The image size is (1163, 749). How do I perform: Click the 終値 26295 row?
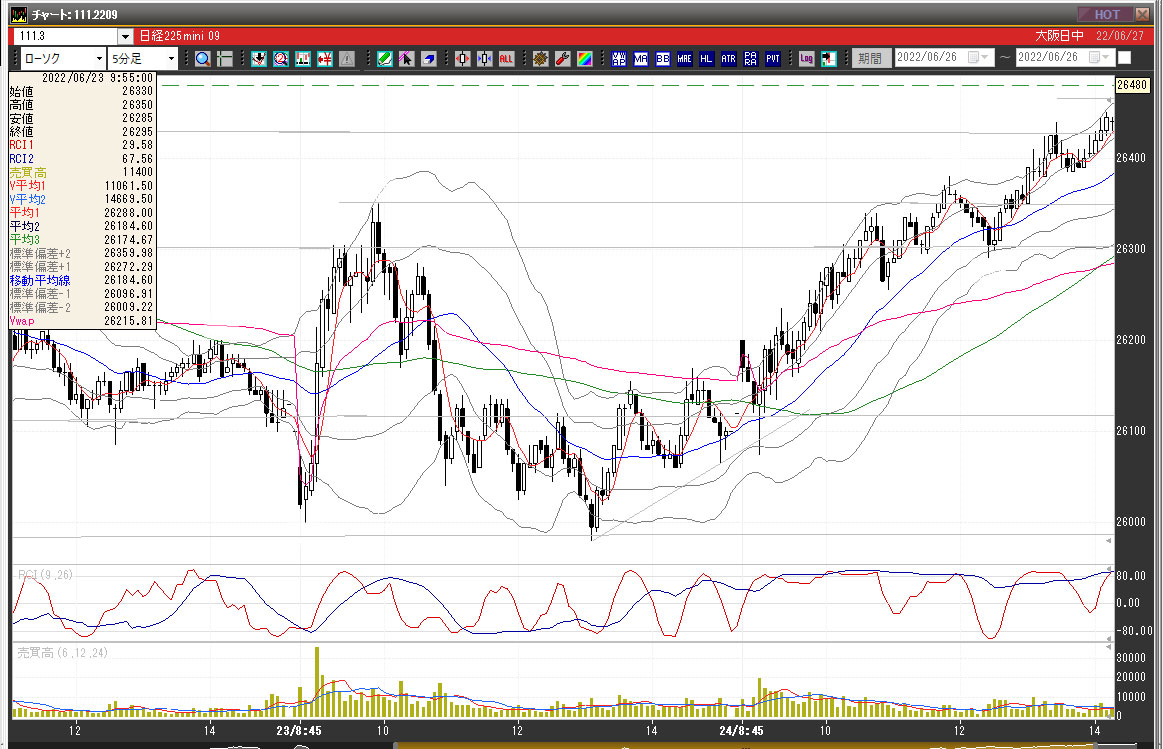(x=82, y=131)
